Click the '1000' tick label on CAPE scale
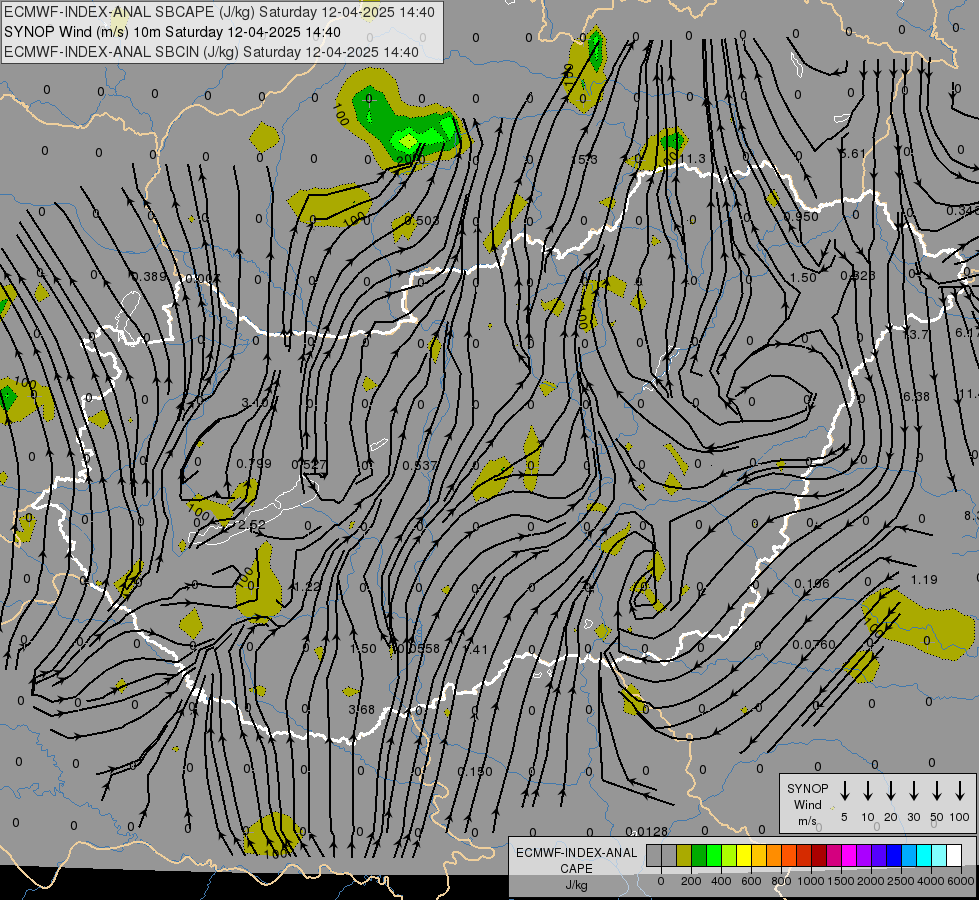Viewport: 979px width, 900px height. click(x=811, y=881)
